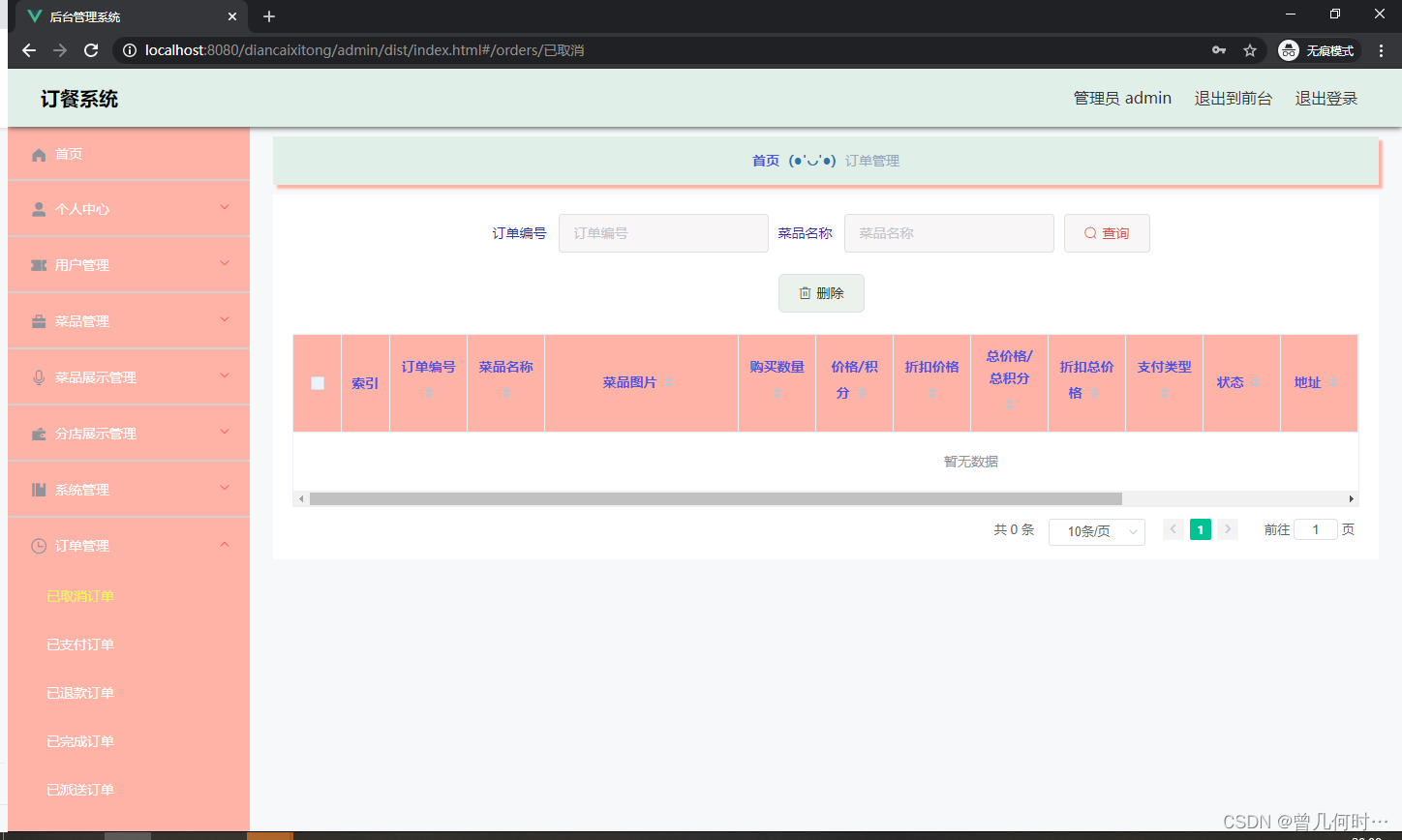
Task: Click the wallet icon for 分店展示管理
Action: pos(39,434)
